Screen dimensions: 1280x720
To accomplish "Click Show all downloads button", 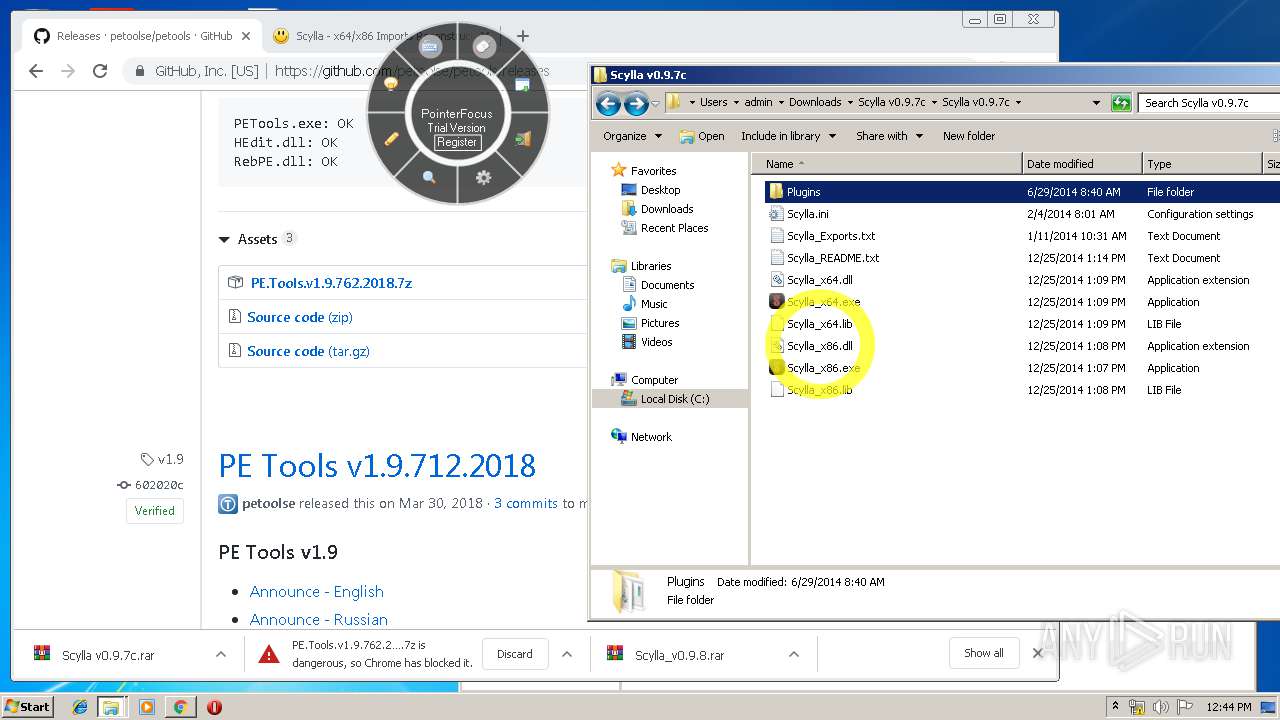I will click(x=984, y=653).
